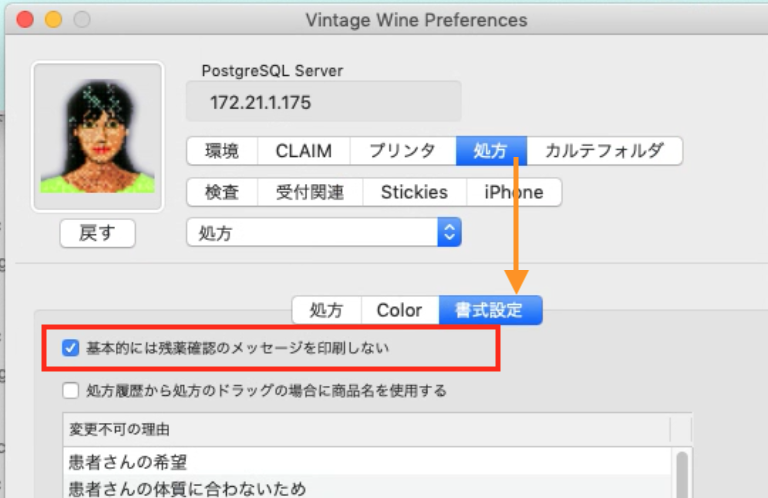
Task: Click the 戻す button
Action: point(97,233)
